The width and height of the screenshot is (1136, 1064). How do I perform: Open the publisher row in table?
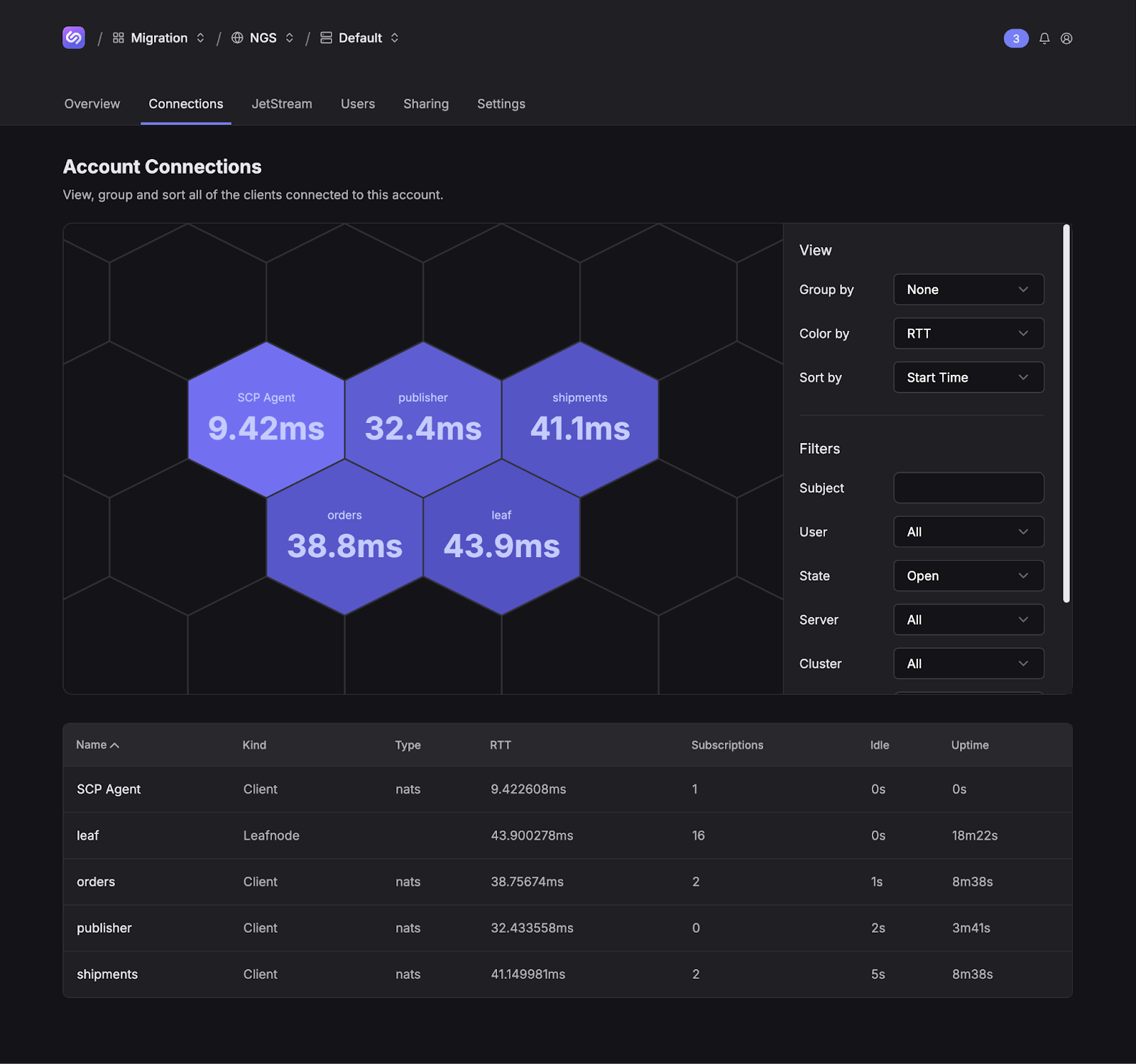tap(104, 928)
